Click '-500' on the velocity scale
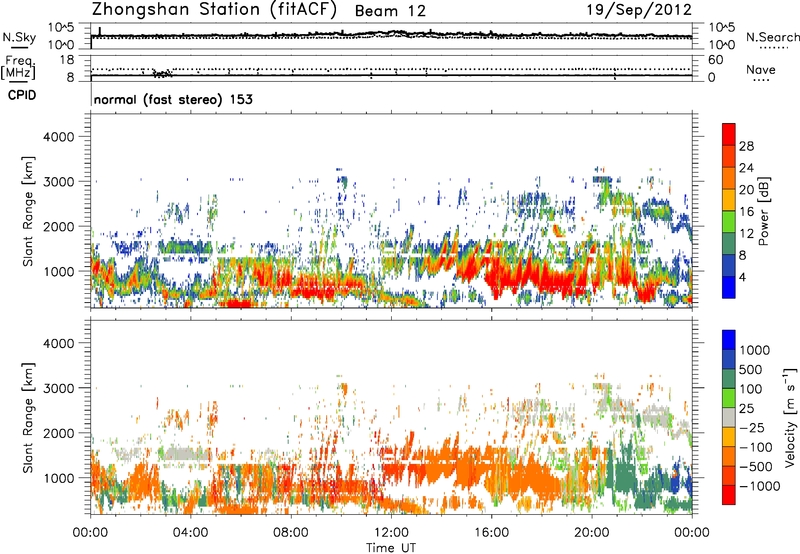Viewport: 800px width, 554px height. (756, 466)
